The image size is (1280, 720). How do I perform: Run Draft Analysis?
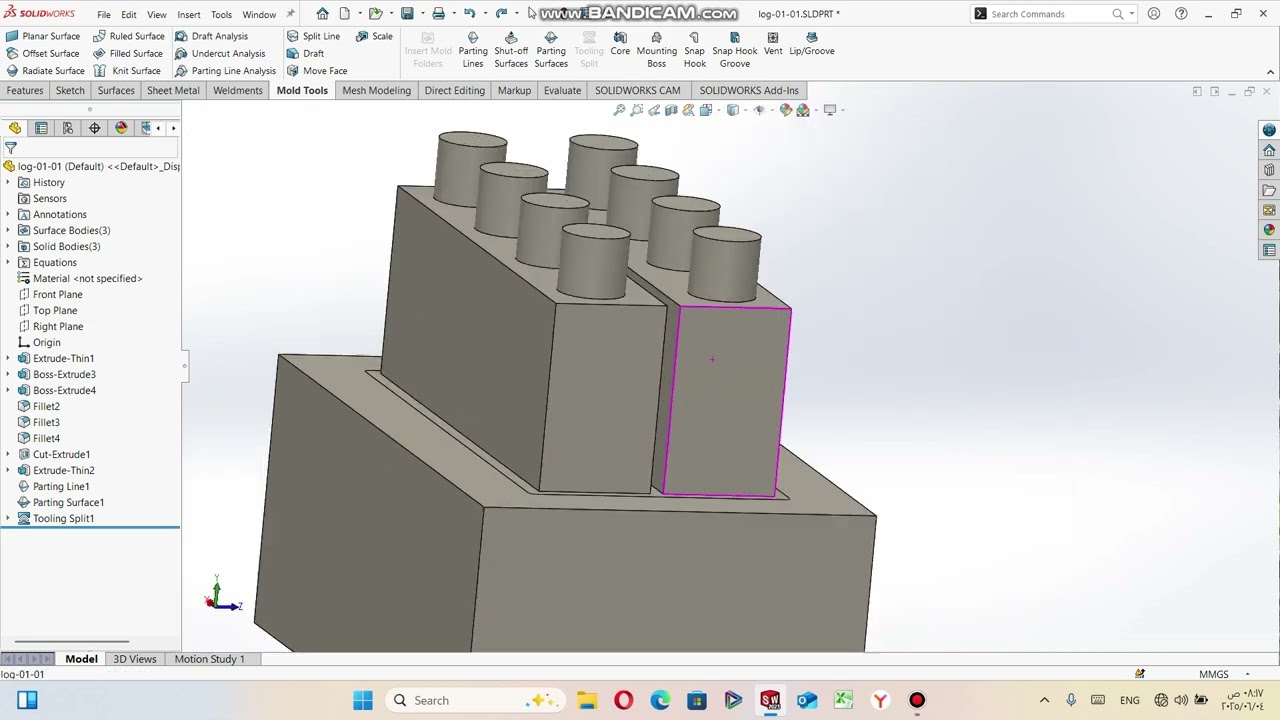point(211,36)
